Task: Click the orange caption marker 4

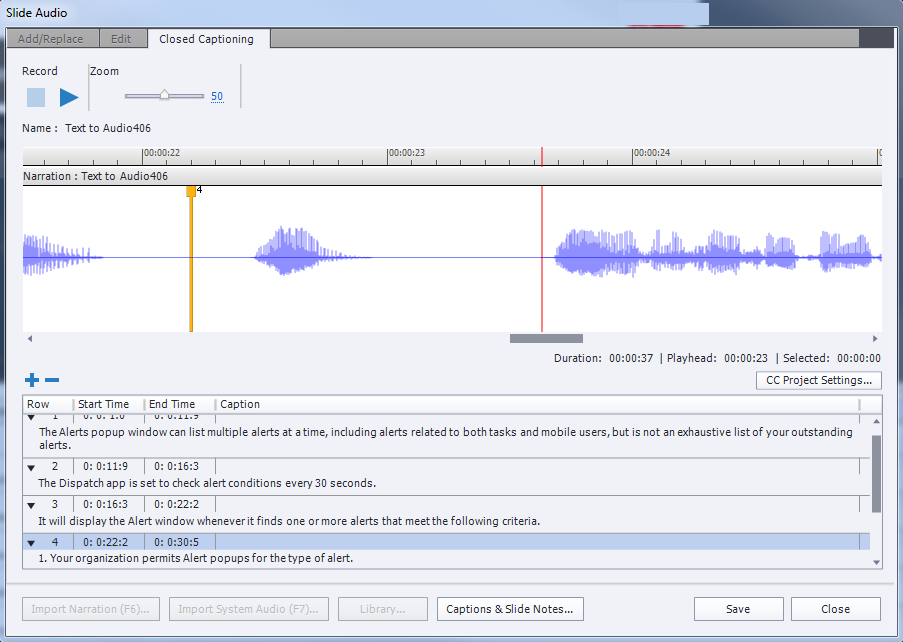Action: point(191,191)
